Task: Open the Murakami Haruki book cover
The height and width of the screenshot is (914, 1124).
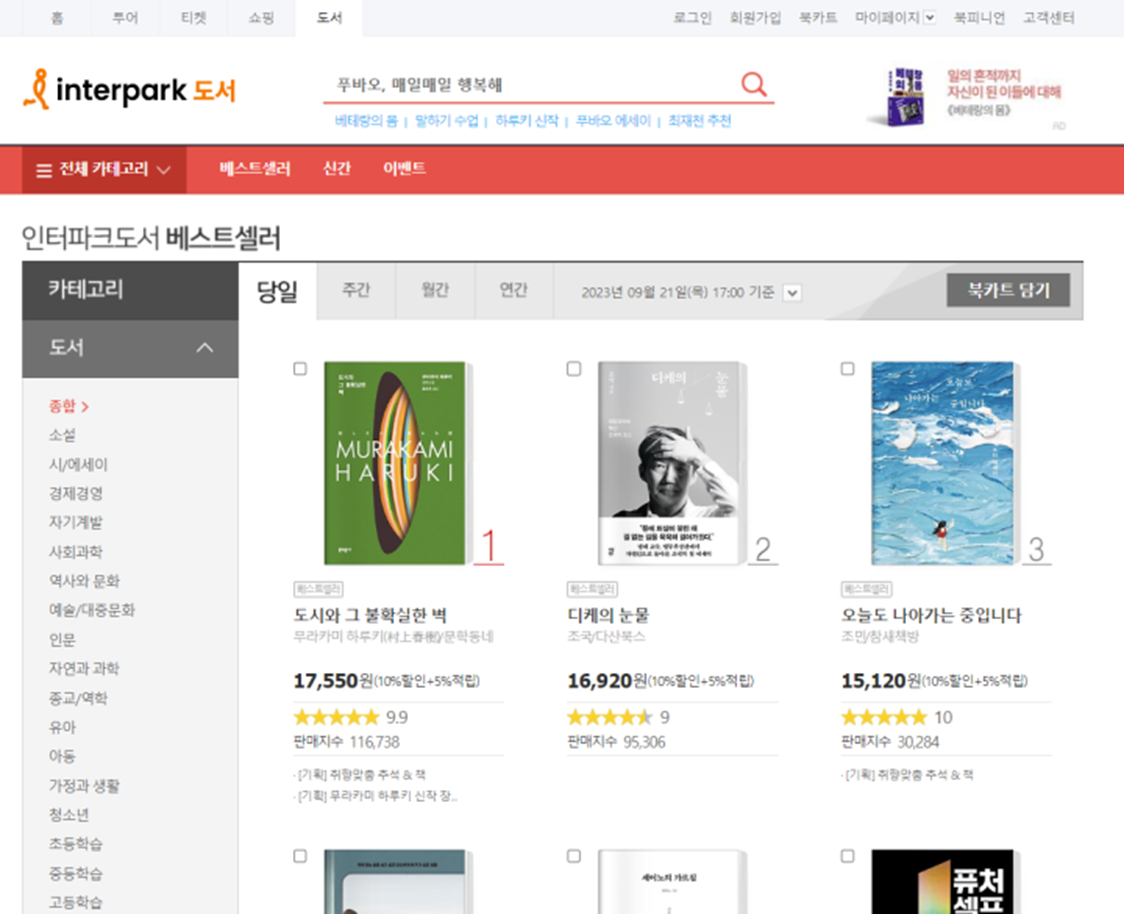Action: [396, 463]
